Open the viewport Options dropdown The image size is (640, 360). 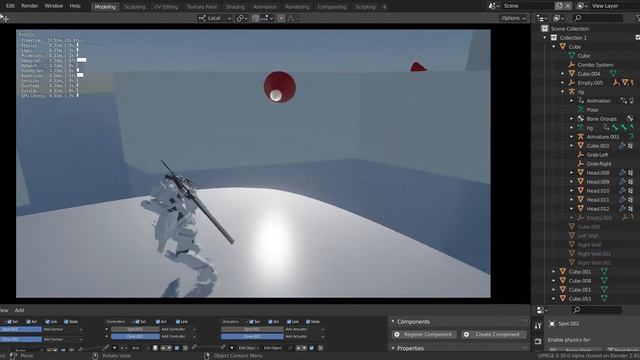[513, 18]
